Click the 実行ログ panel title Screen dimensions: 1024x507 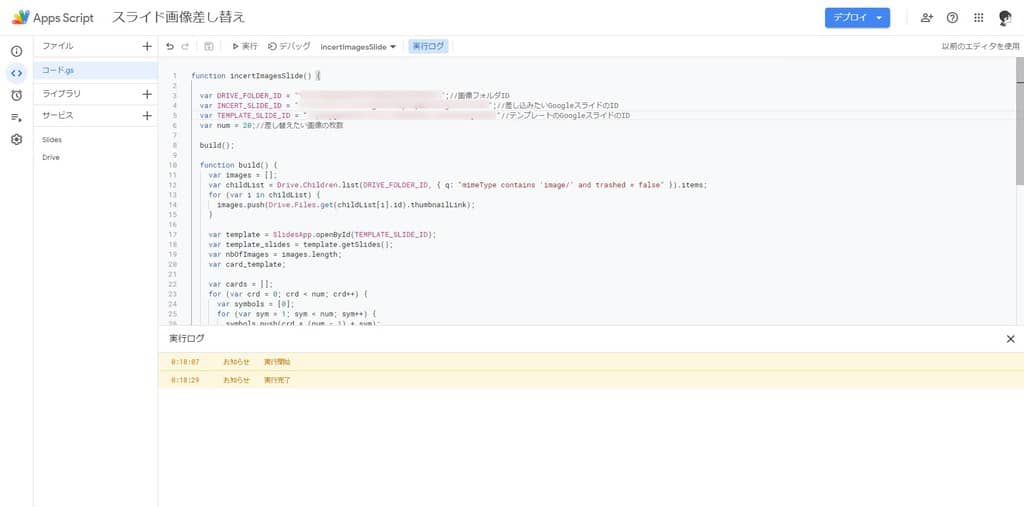(187, 338)
